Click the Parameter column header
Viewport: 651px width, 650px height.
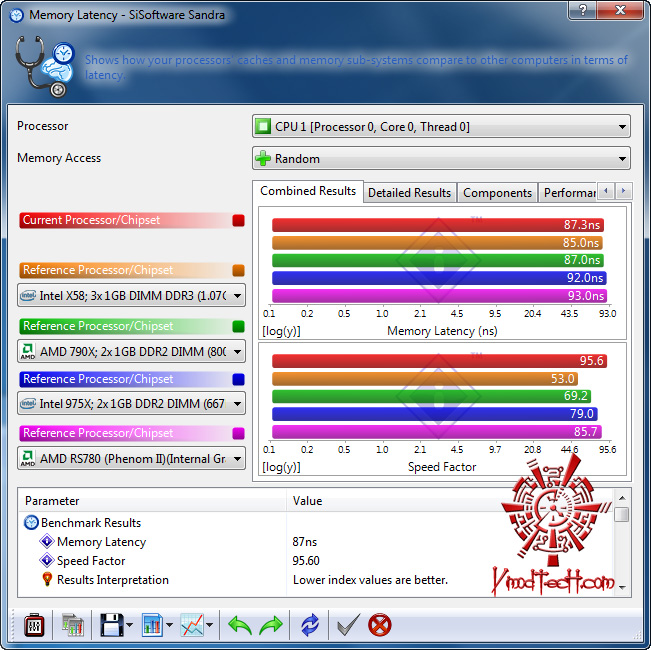tap(152, 501)
